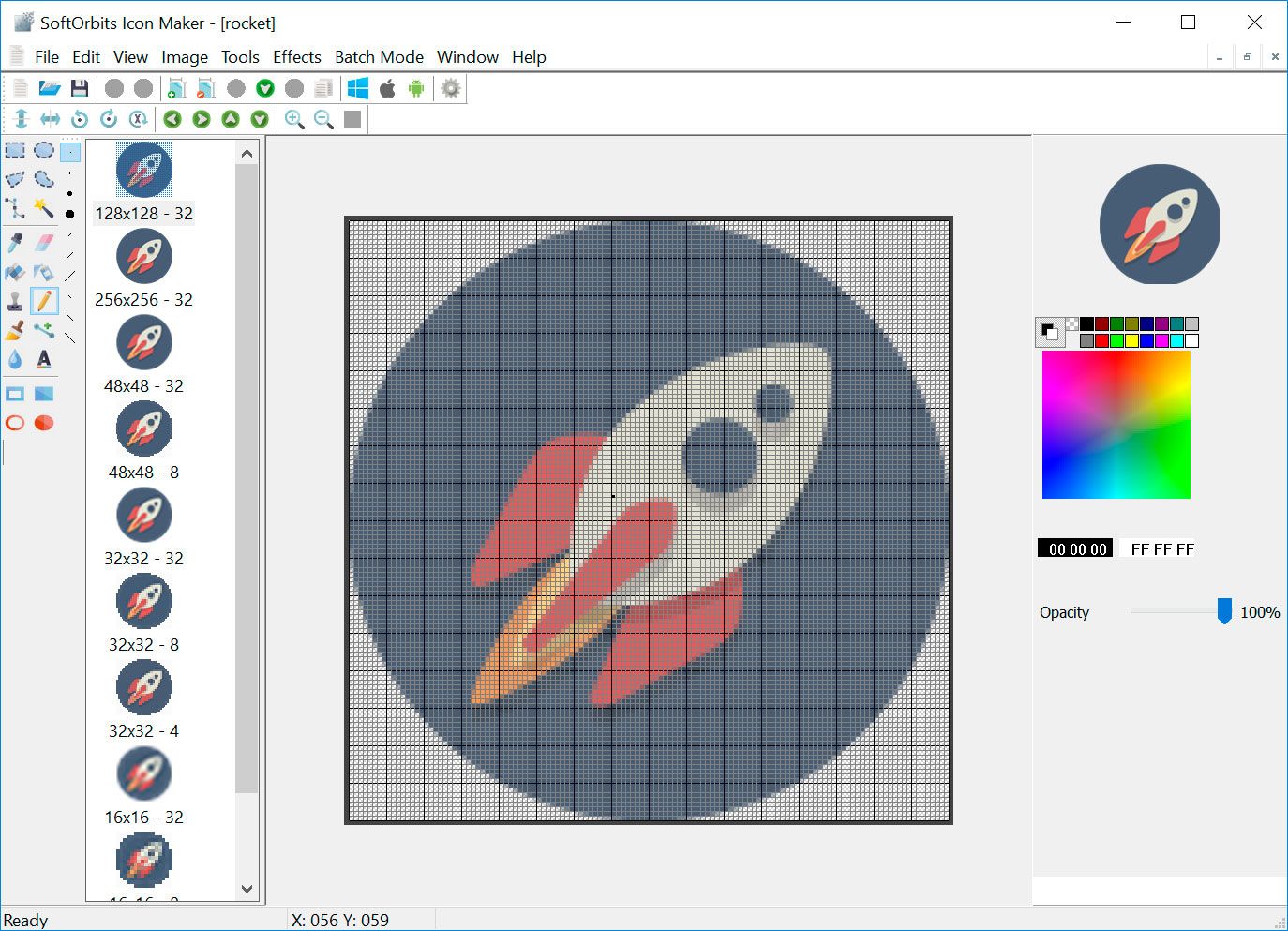This screenshot has height=931, width=1288.
Task: Select the rectangular selection tool
Action: coord(14,149)
